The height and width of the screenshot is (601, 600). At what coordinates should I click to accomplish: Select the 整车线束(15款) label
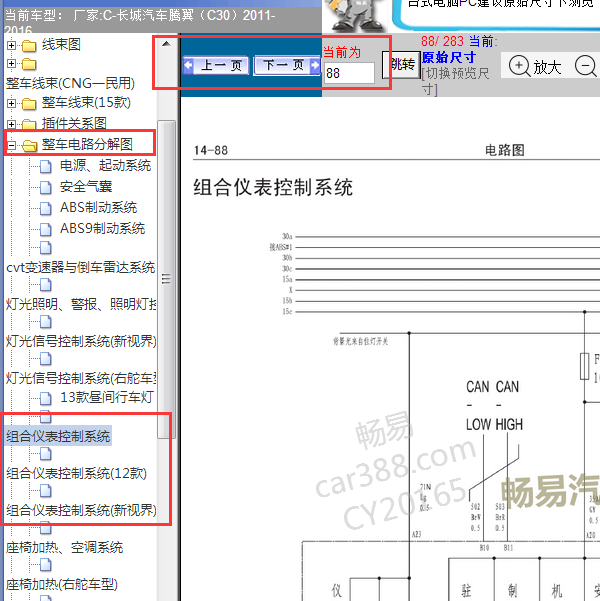(86, 103)
